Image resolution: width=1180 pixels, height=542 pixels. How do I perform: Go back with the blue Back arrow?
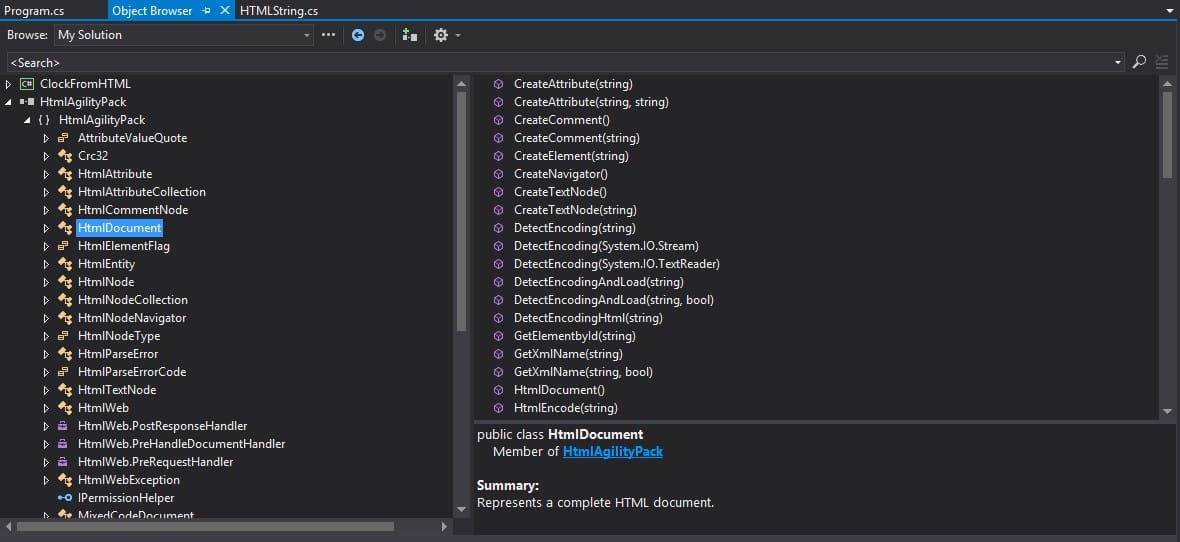(358, 35)
